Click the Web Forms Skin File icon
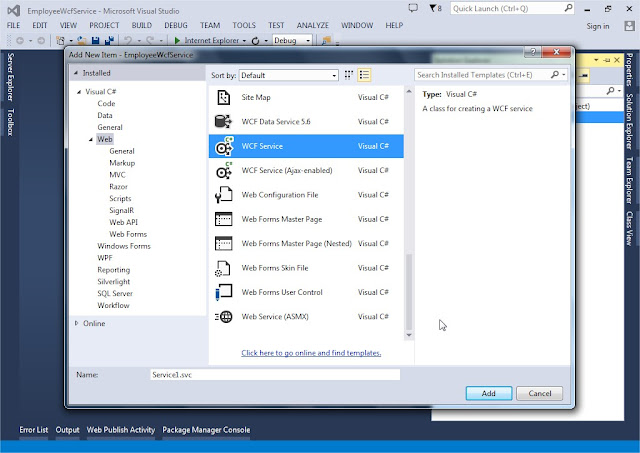The width and height of the screenshot is (640, 453). 223,268
